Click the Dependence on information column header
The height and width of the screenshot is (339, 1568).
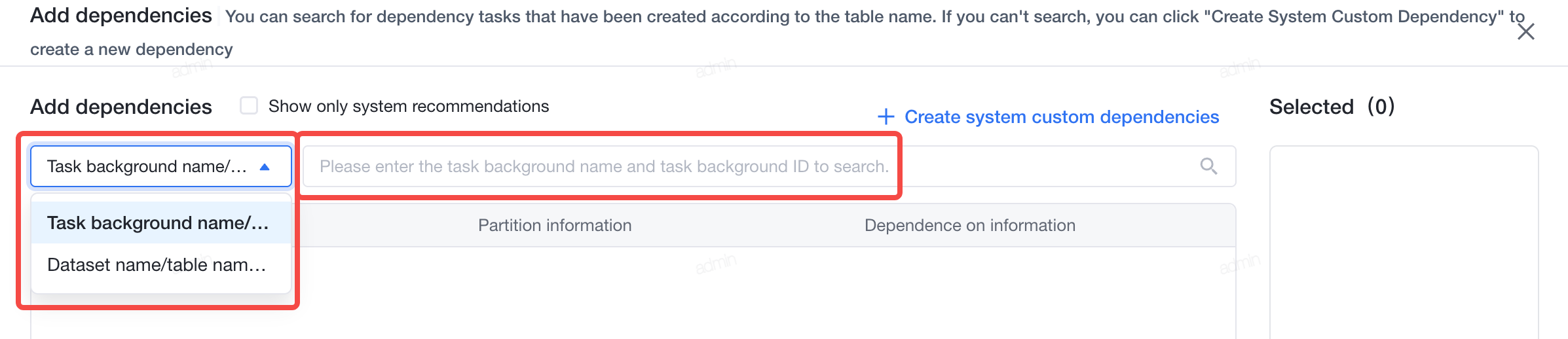970,225
